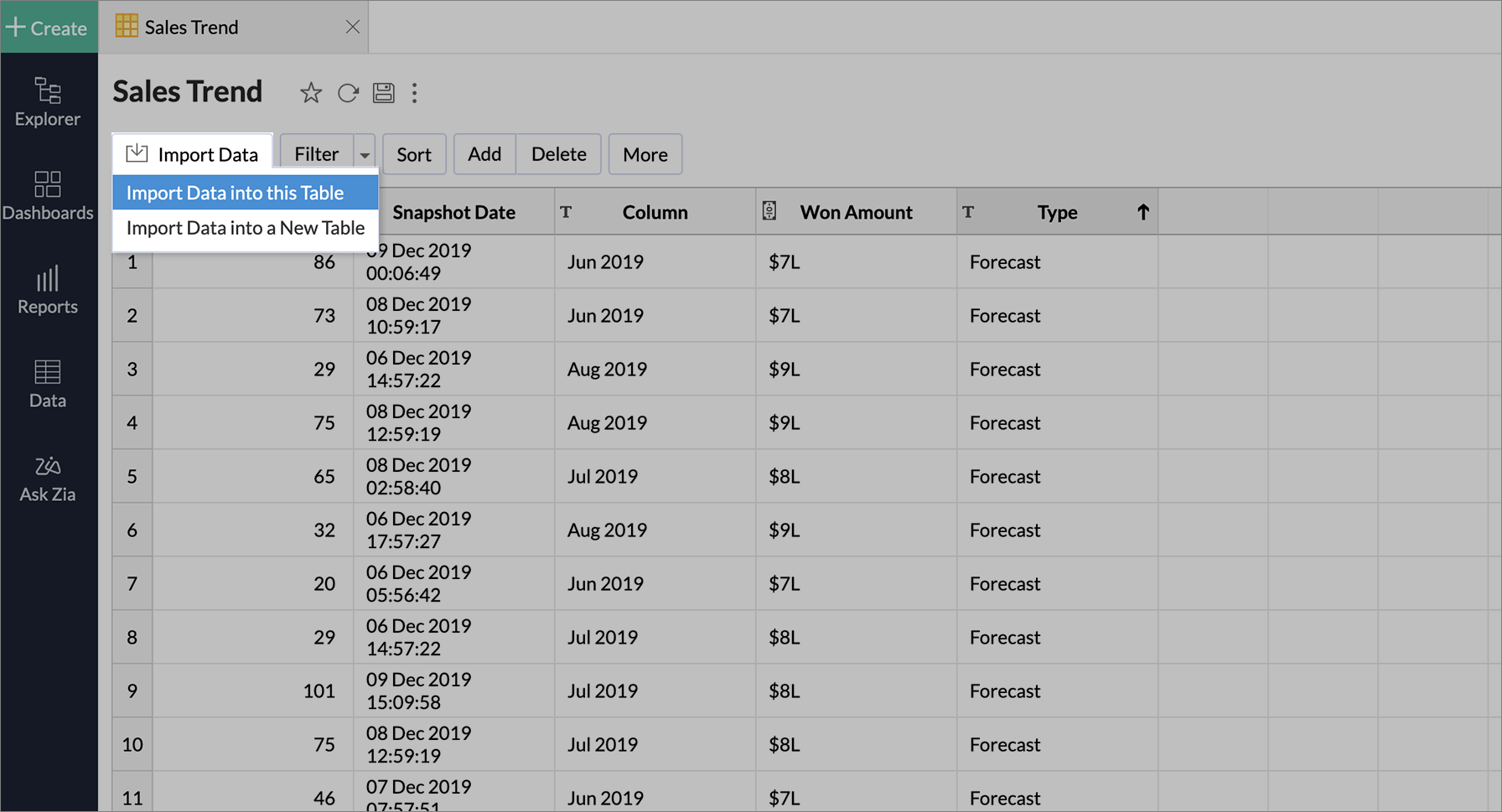Screen dimensions: 1502x812
Task: Click the Add button
Action: [x=484, y=155]
